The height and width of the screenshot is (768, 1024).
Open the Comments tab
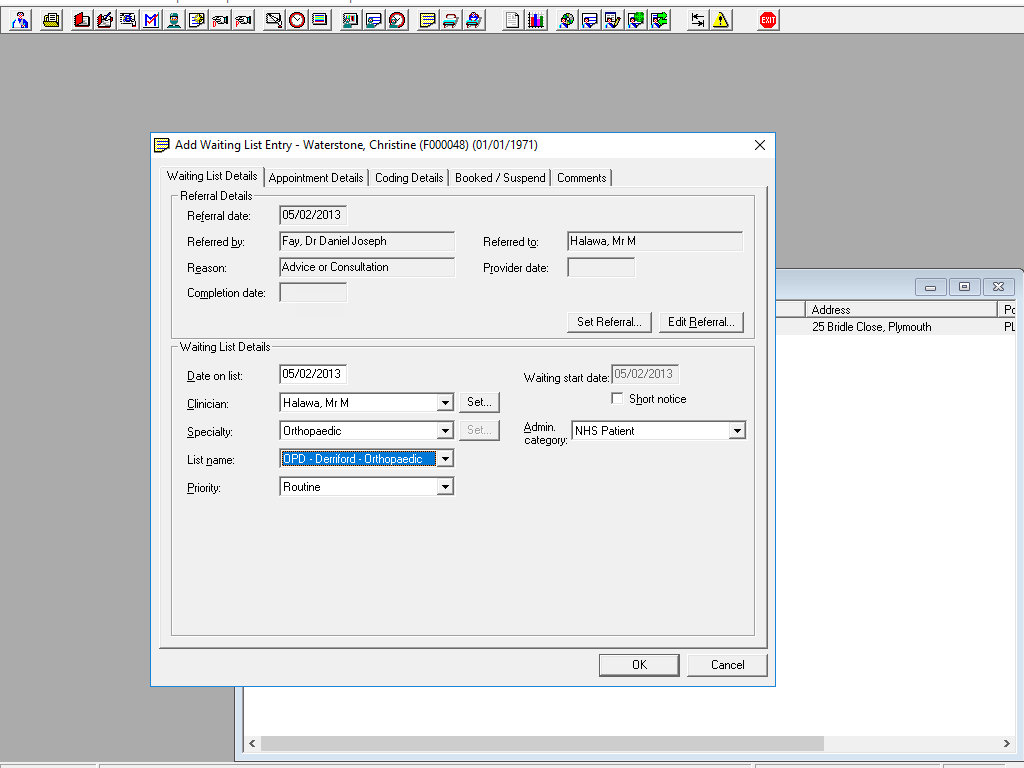(x=581, y=178)
